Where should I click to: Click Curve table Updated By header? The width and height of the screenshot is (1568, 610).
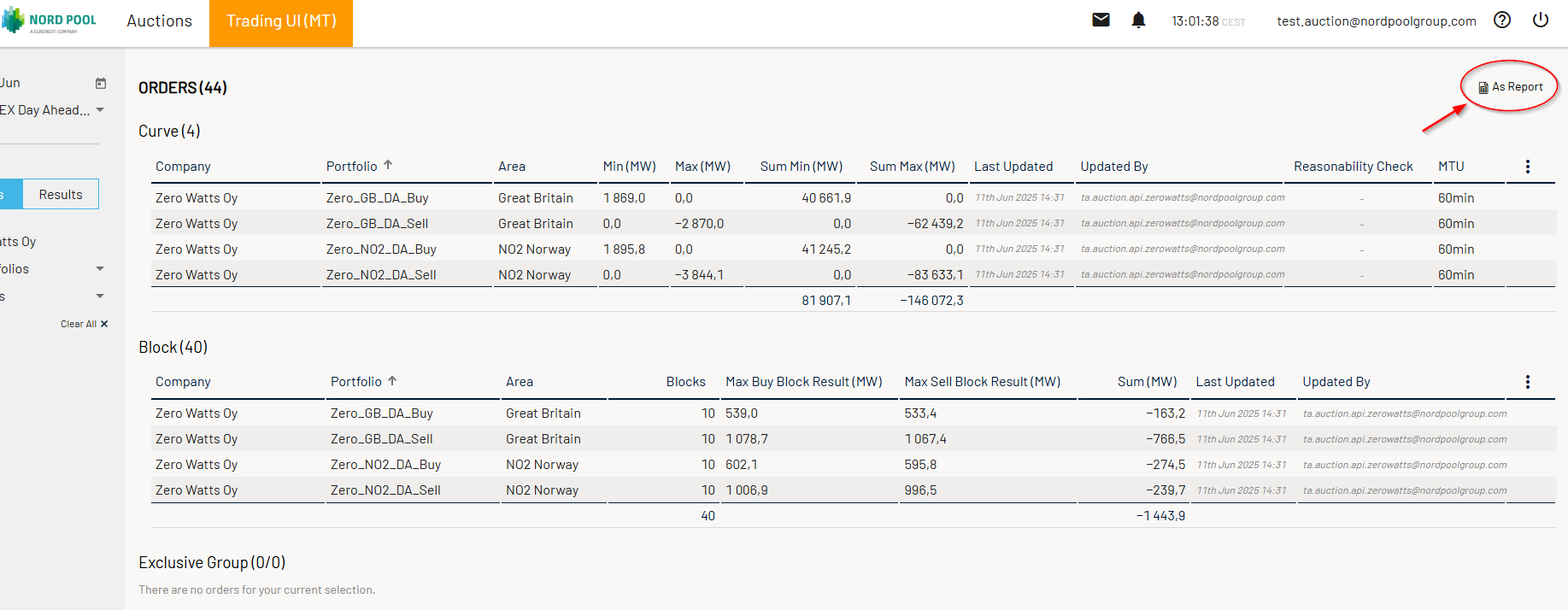click(1114, 167)
